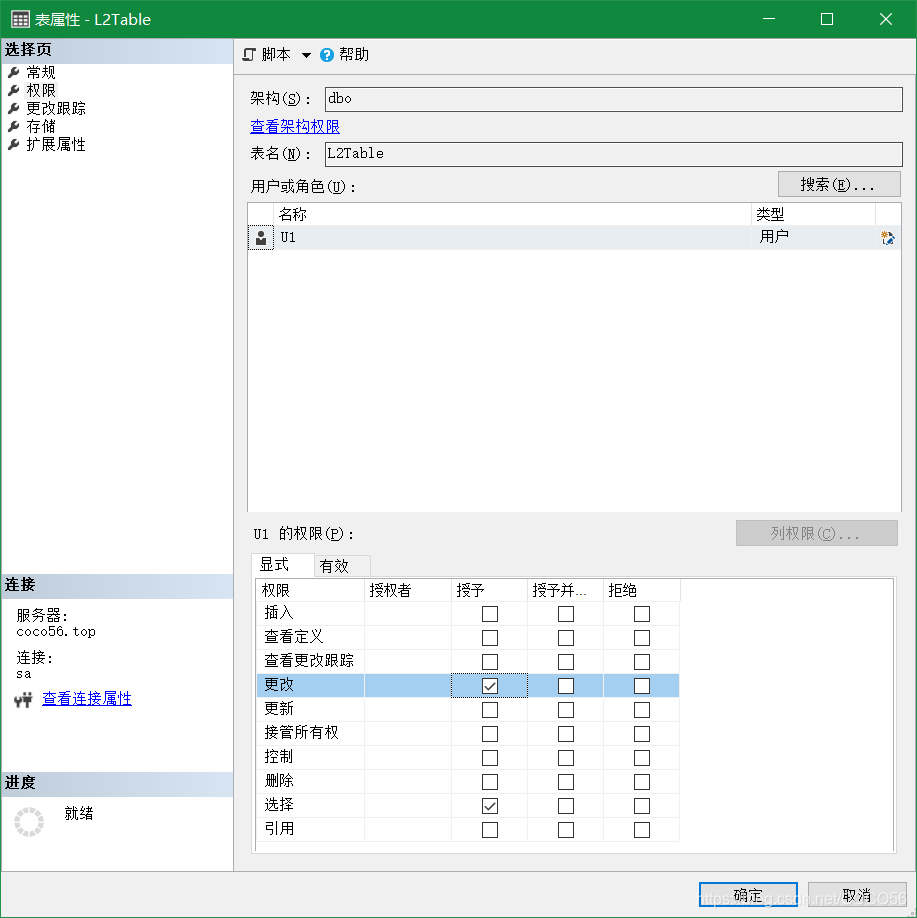This screenshot has height=918, width=917.
Task: Check 拒绝 for 插入 permission
Action: [642, 614]
